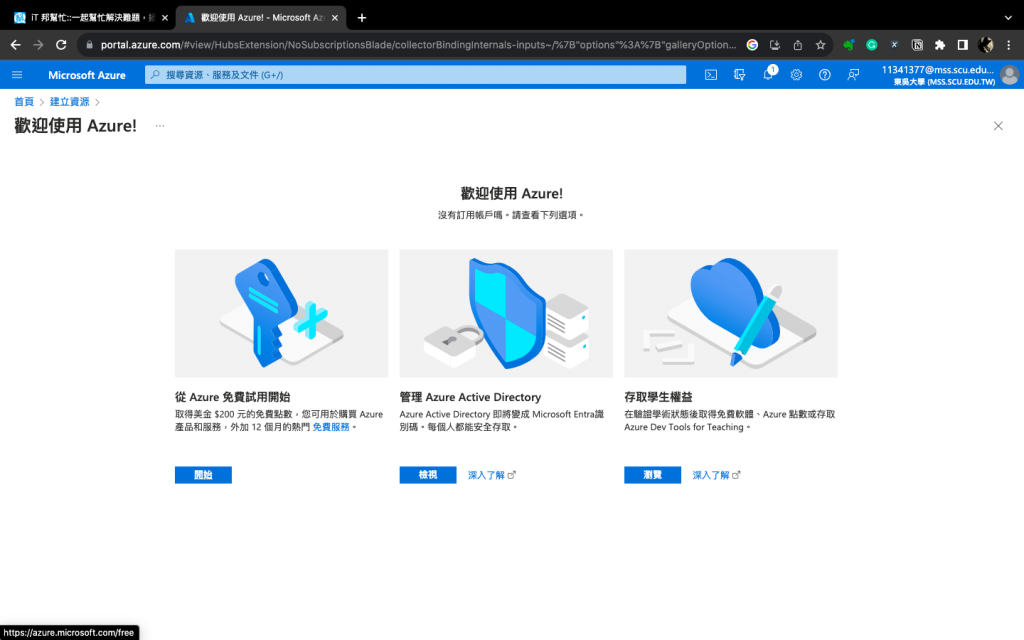Switch to the iT 邦幫忙 browser tab

(x=91, y=18)
